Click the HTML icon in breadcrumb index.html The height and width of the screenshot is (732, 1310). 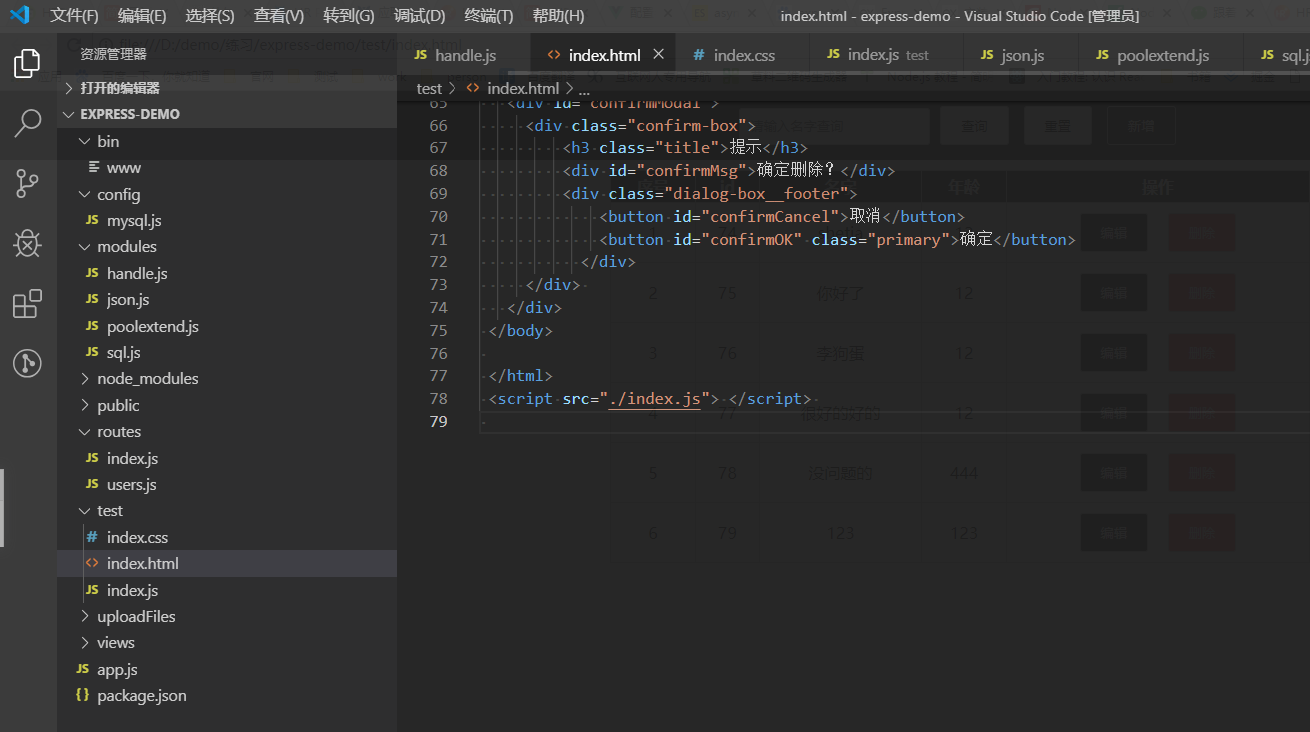473,88
